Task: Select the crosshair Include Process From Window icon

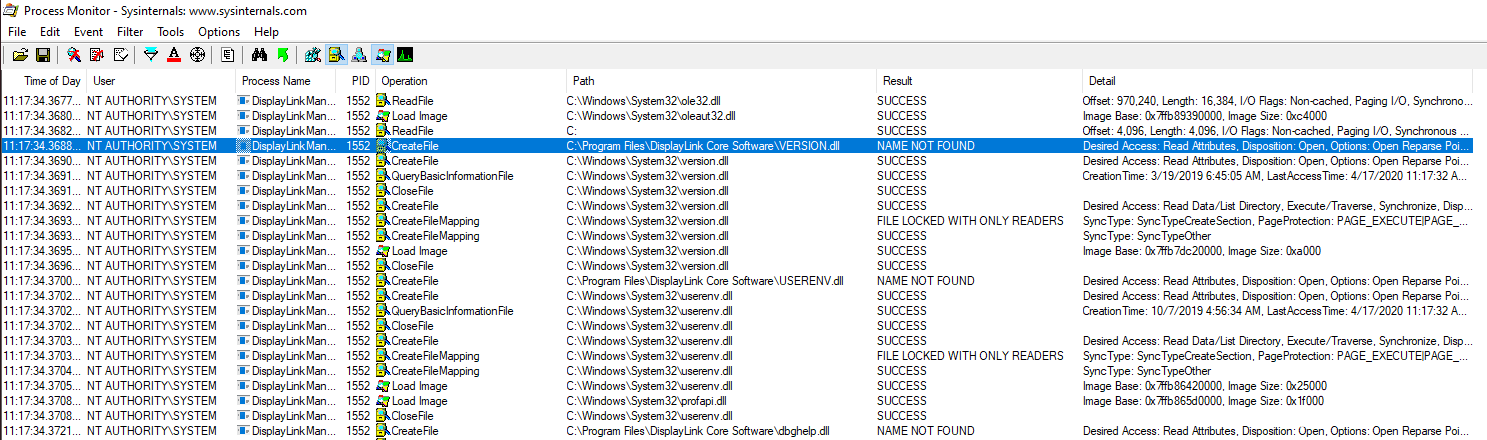Action: [197, 55]
